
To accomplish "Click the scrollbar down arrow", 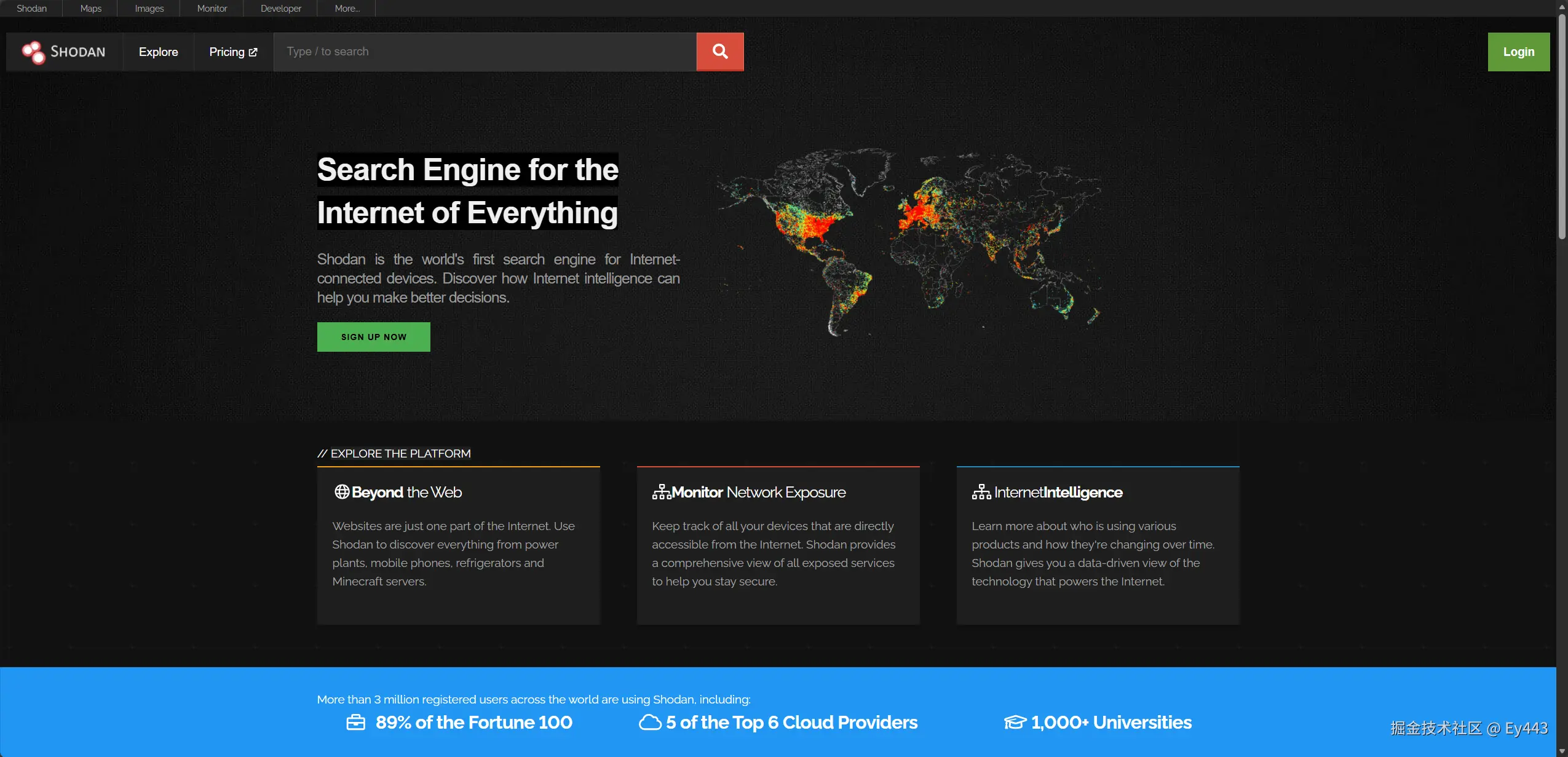I will tap(1562, 751).
